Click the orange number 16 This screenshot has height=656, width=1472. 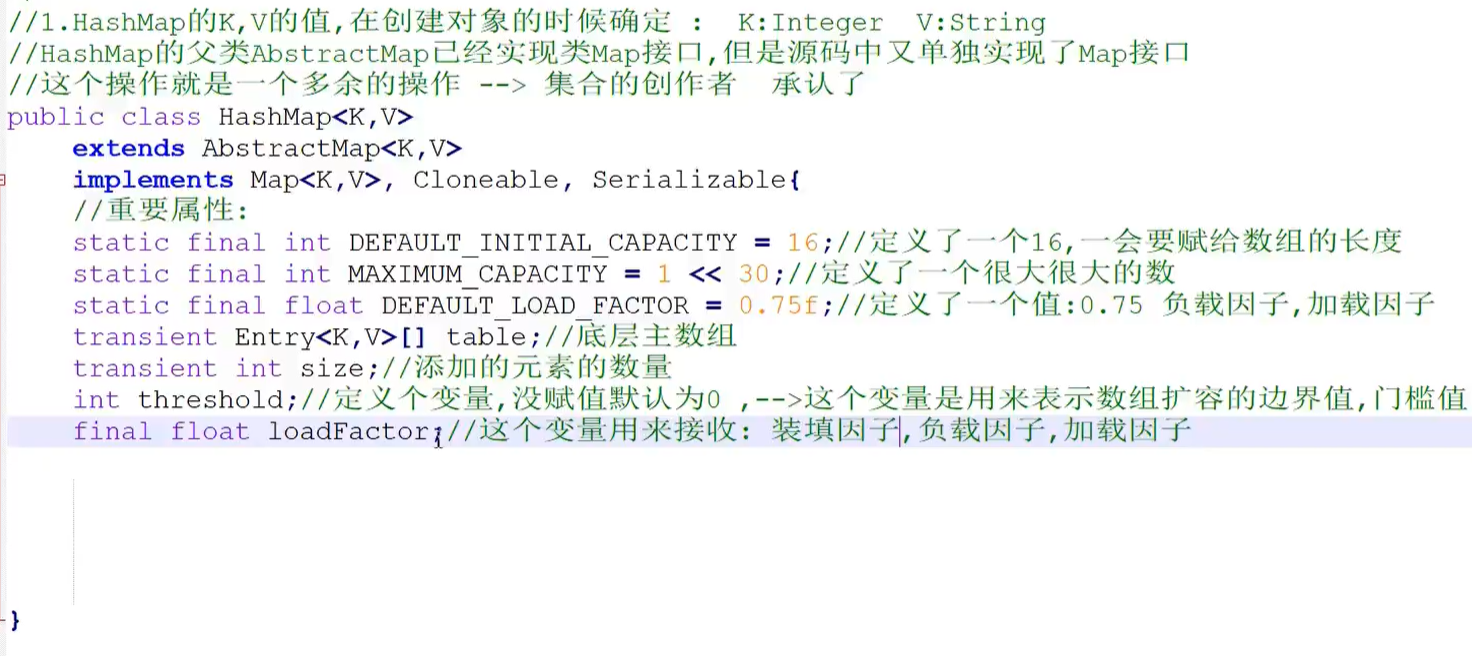point(803,243)
